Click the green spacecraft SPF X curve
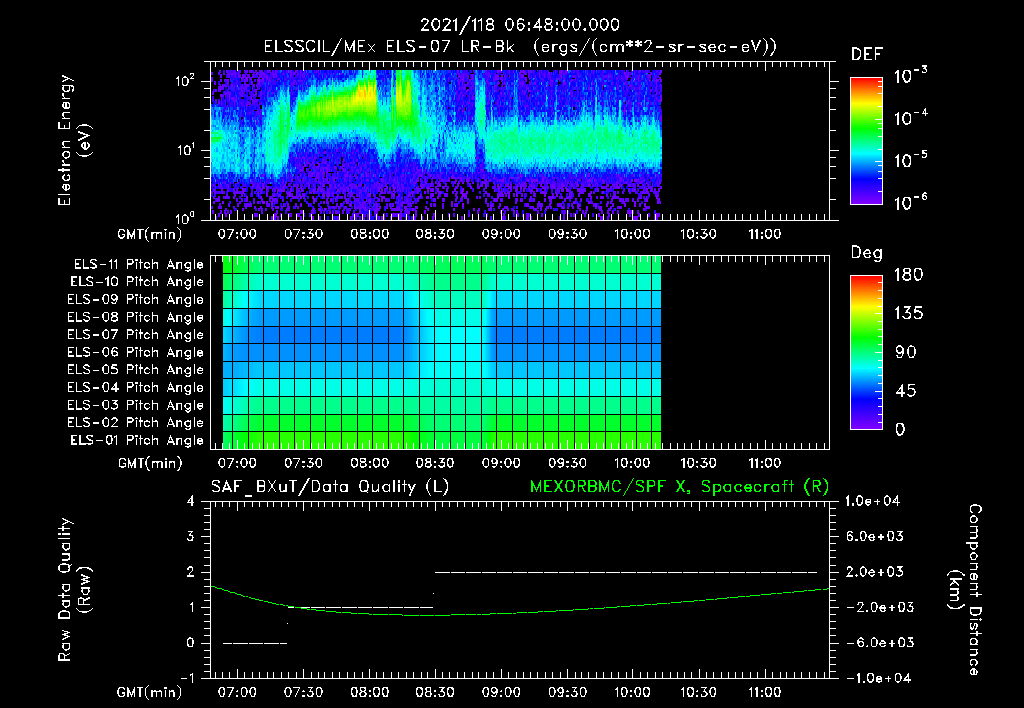Screen dimensions: 1024x708 coord(520,613)
